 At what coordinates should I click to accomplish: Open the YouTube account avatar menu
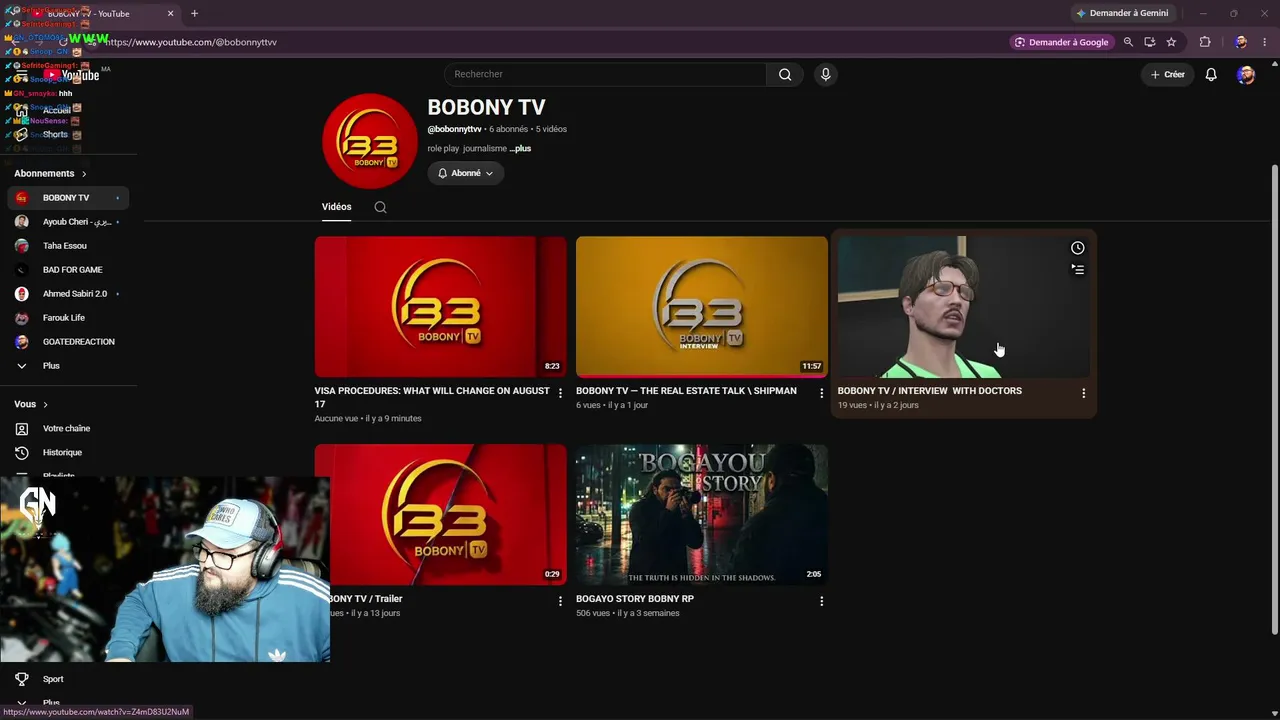1246,74
